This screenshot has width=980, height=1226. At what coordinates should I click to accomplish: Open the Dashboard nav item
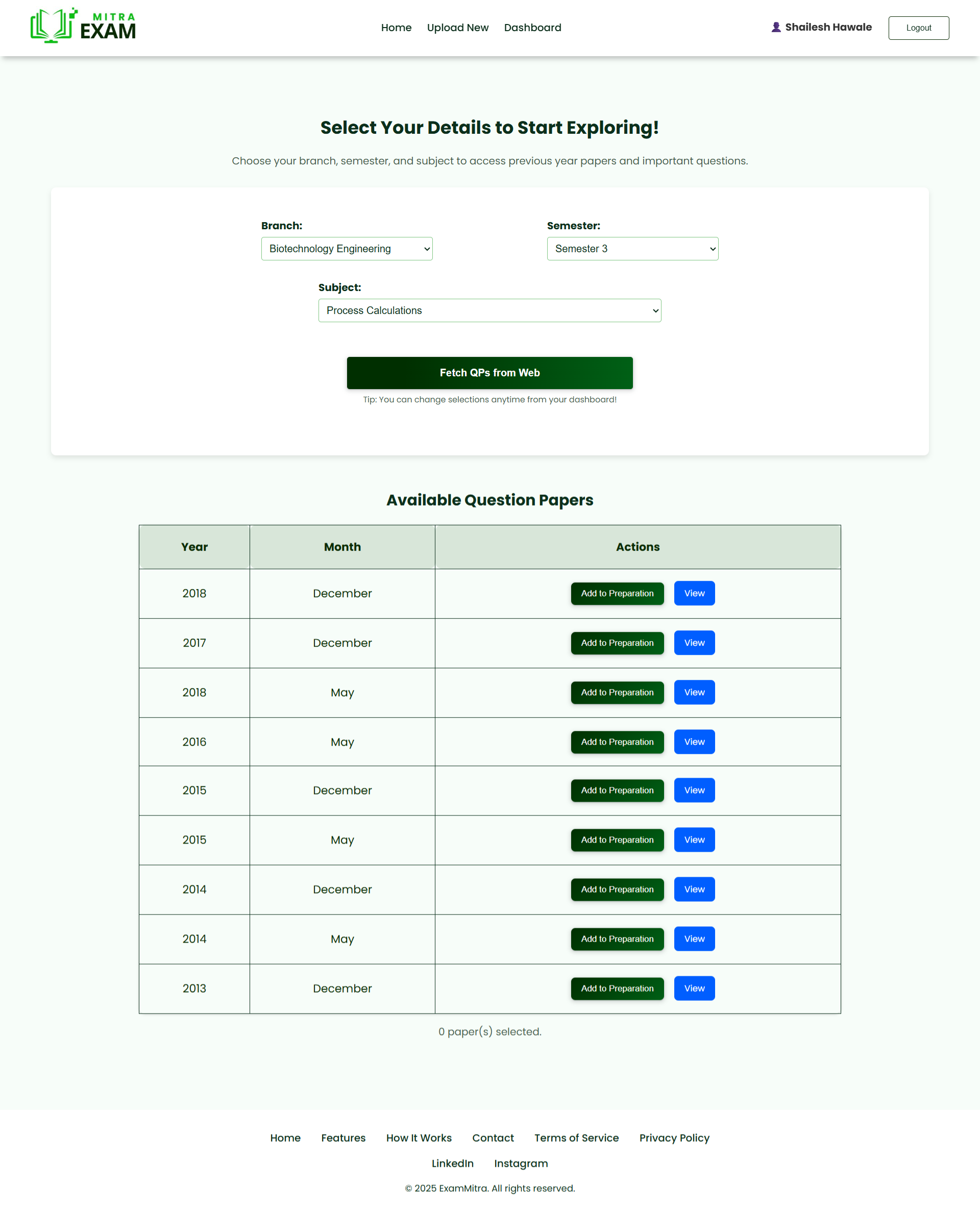532,28
